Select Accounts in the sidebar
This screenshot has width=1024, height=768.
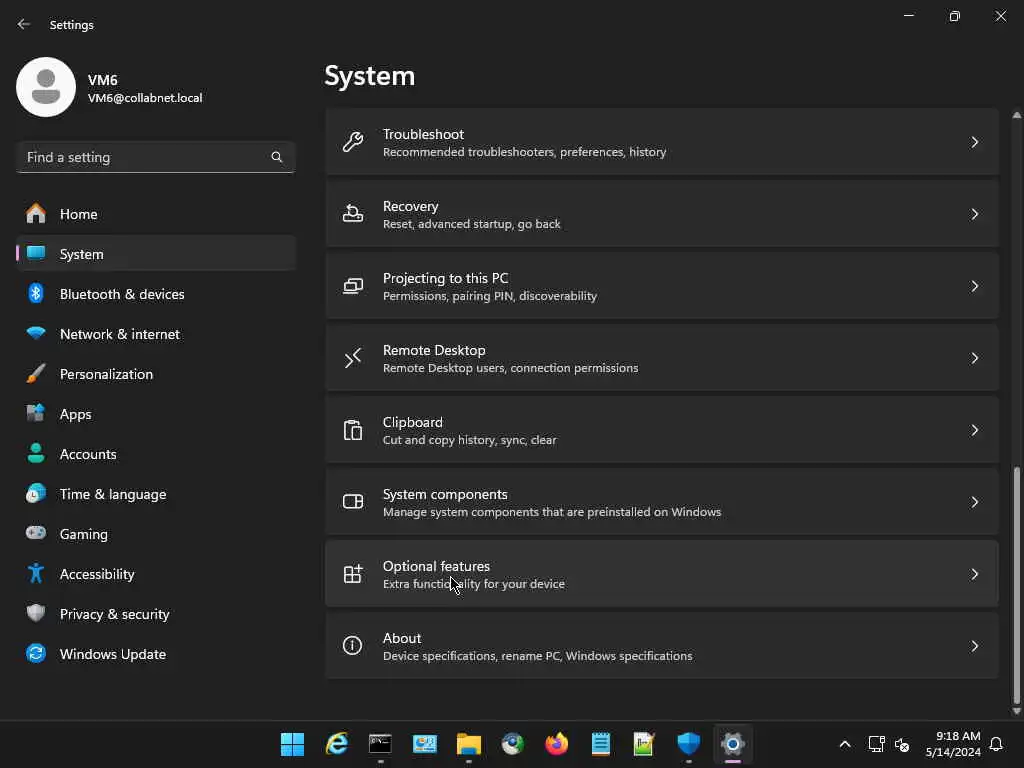pyautogui.click(x=155, y=454)
